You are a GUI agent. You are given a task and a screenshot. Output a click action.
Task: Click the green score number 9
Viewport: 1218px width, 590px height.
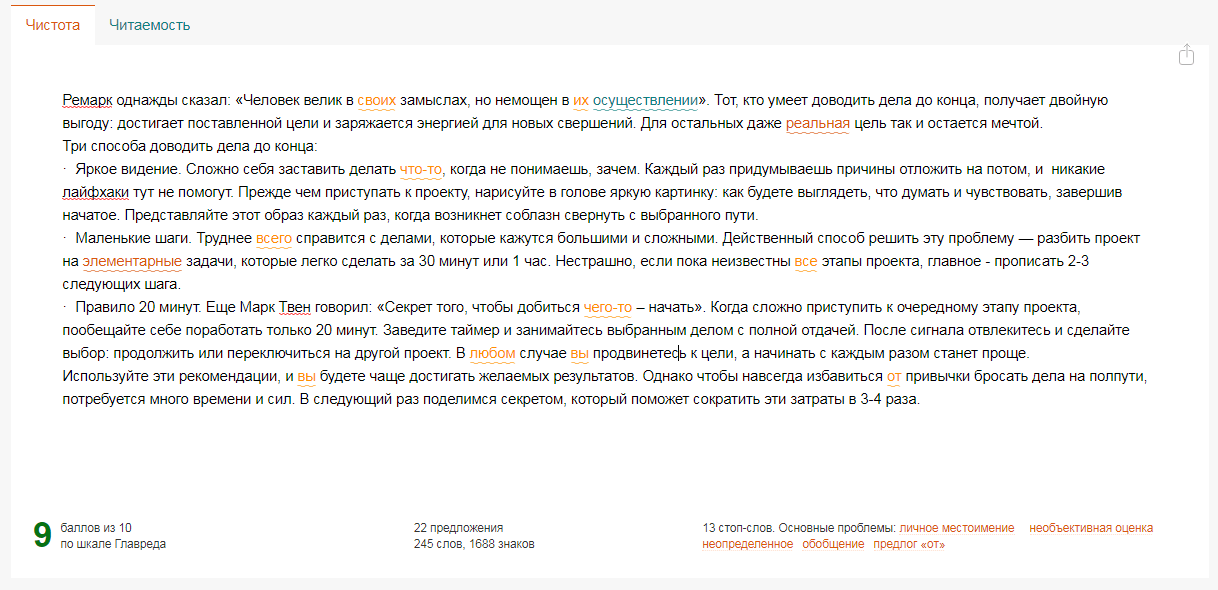(x=42, y=536)
